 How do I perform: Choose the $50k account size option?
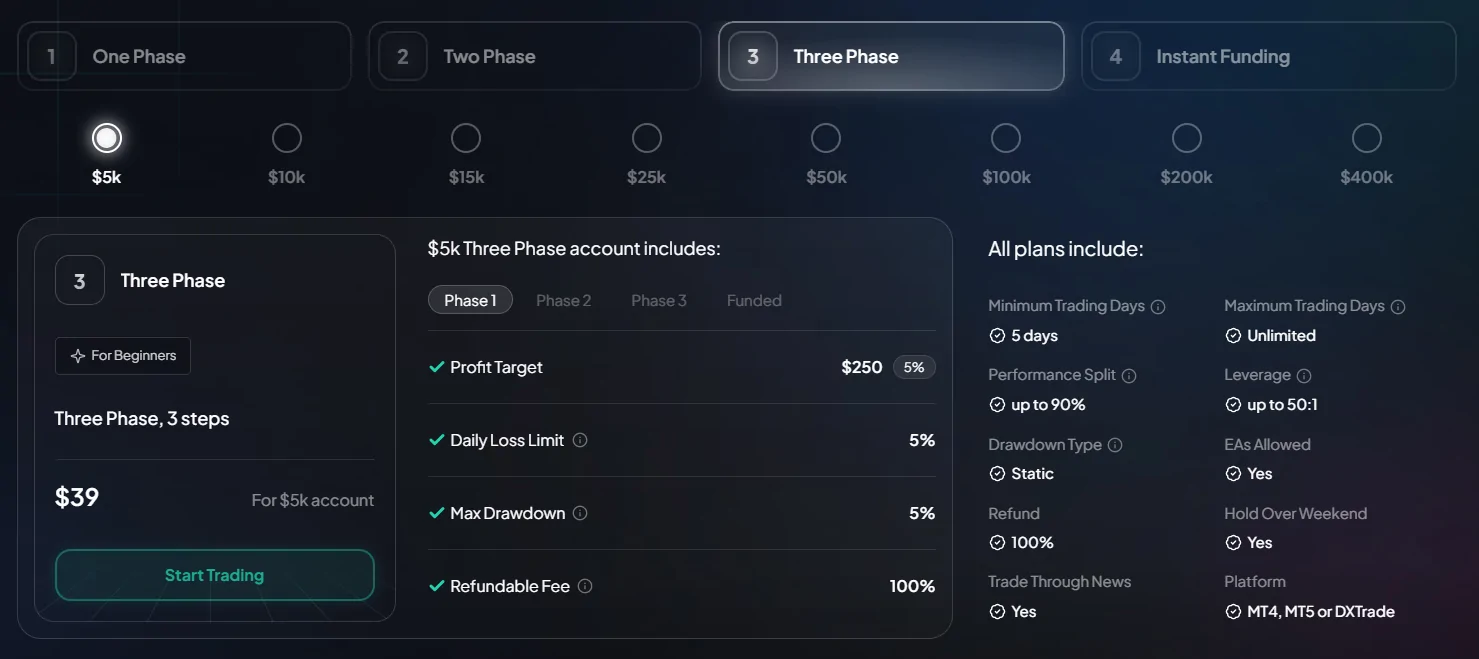[826, 138]
